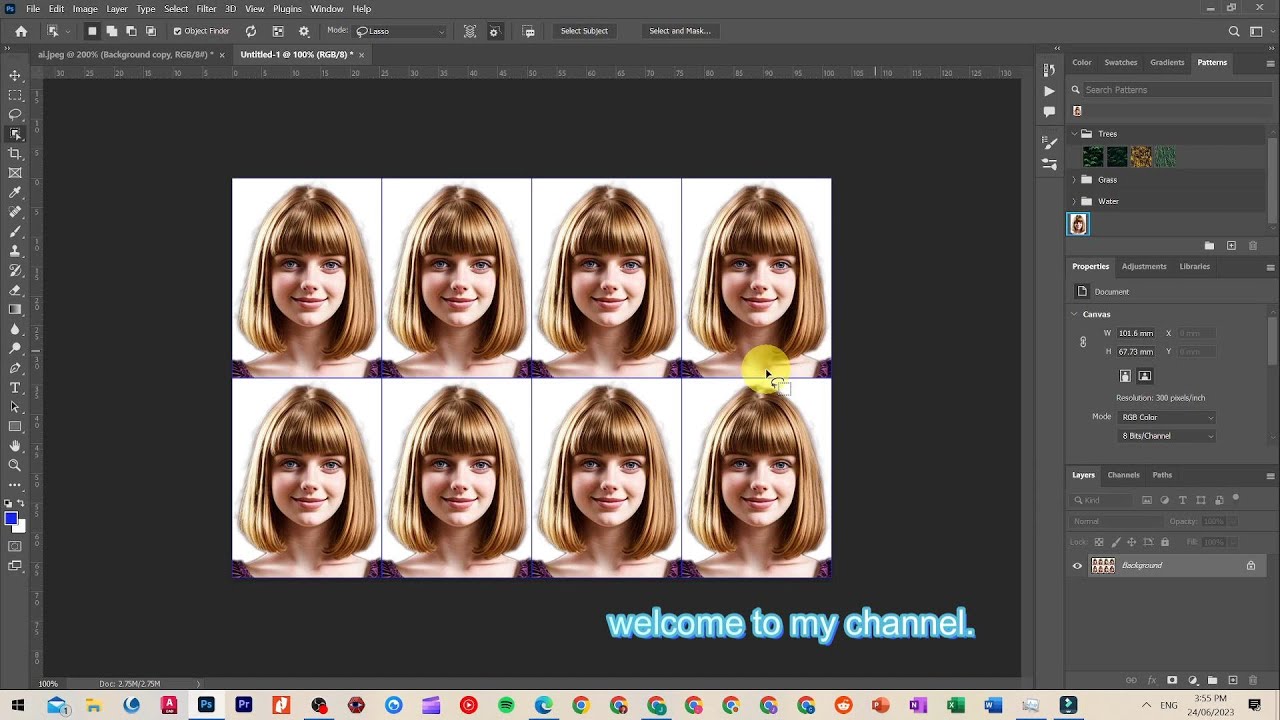Click the Select and Mask button
1280x720 pixels.
(680, 31)
